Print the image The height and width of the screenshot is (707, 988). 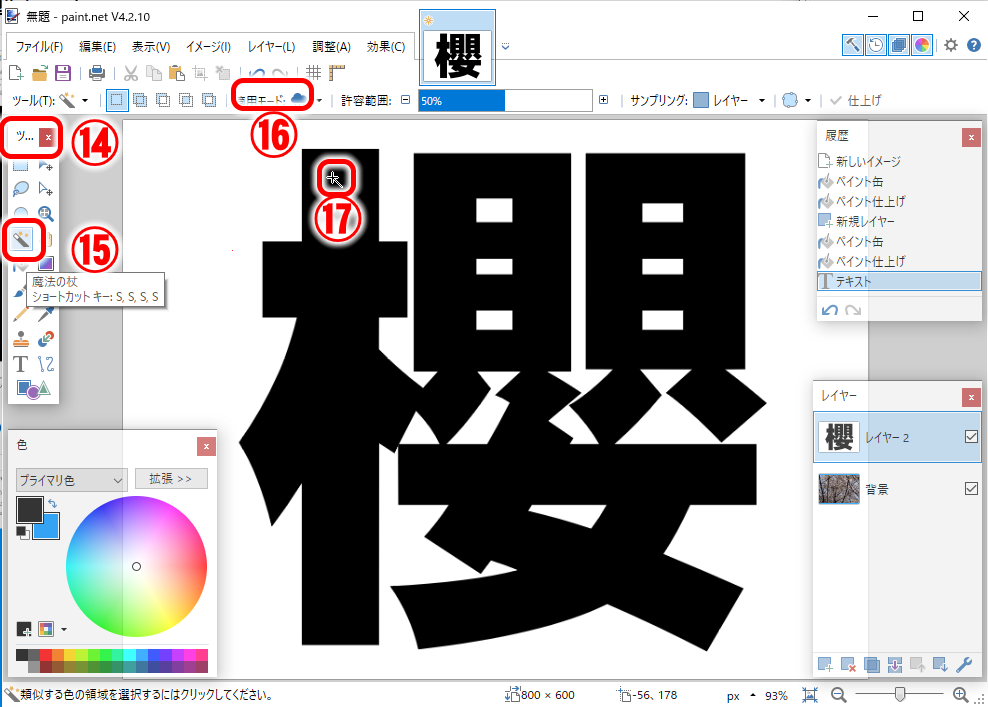click(97, 73)
